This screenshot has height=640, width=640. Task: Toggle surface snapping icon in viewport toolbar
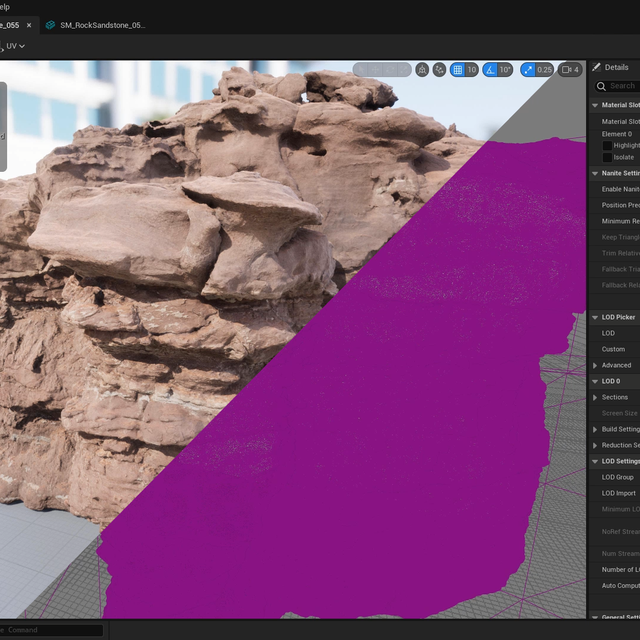coord(440,70)
